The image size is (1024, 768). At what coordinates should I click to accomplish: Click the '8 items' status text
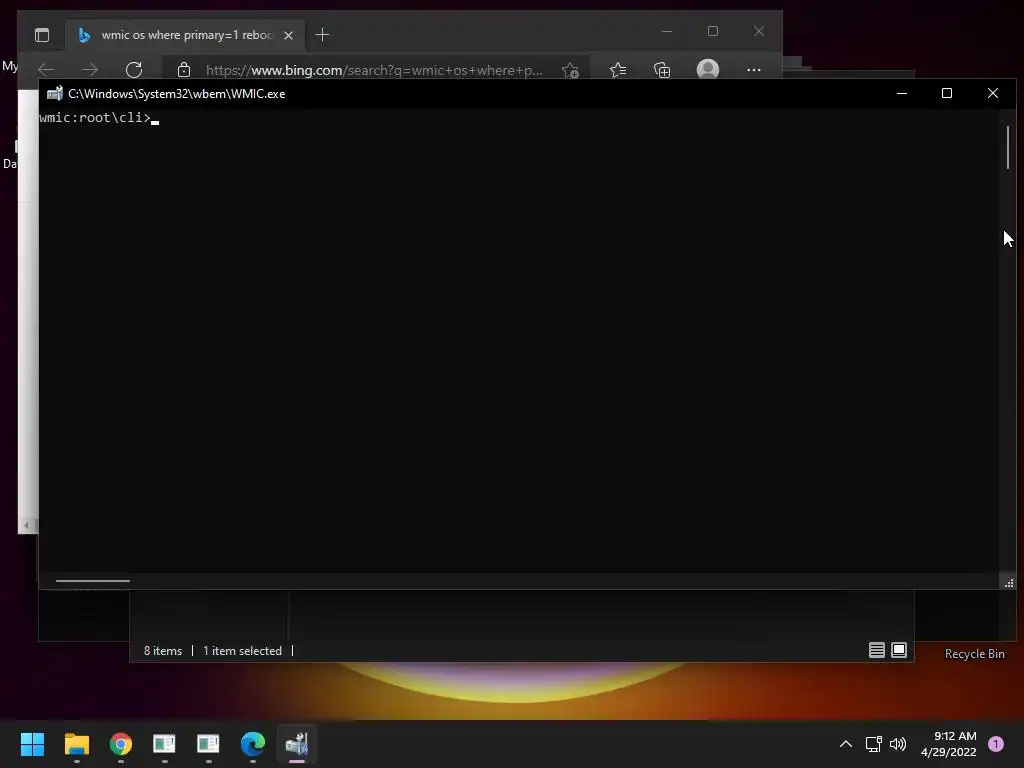pyautogui.click(x=163, y=650)
